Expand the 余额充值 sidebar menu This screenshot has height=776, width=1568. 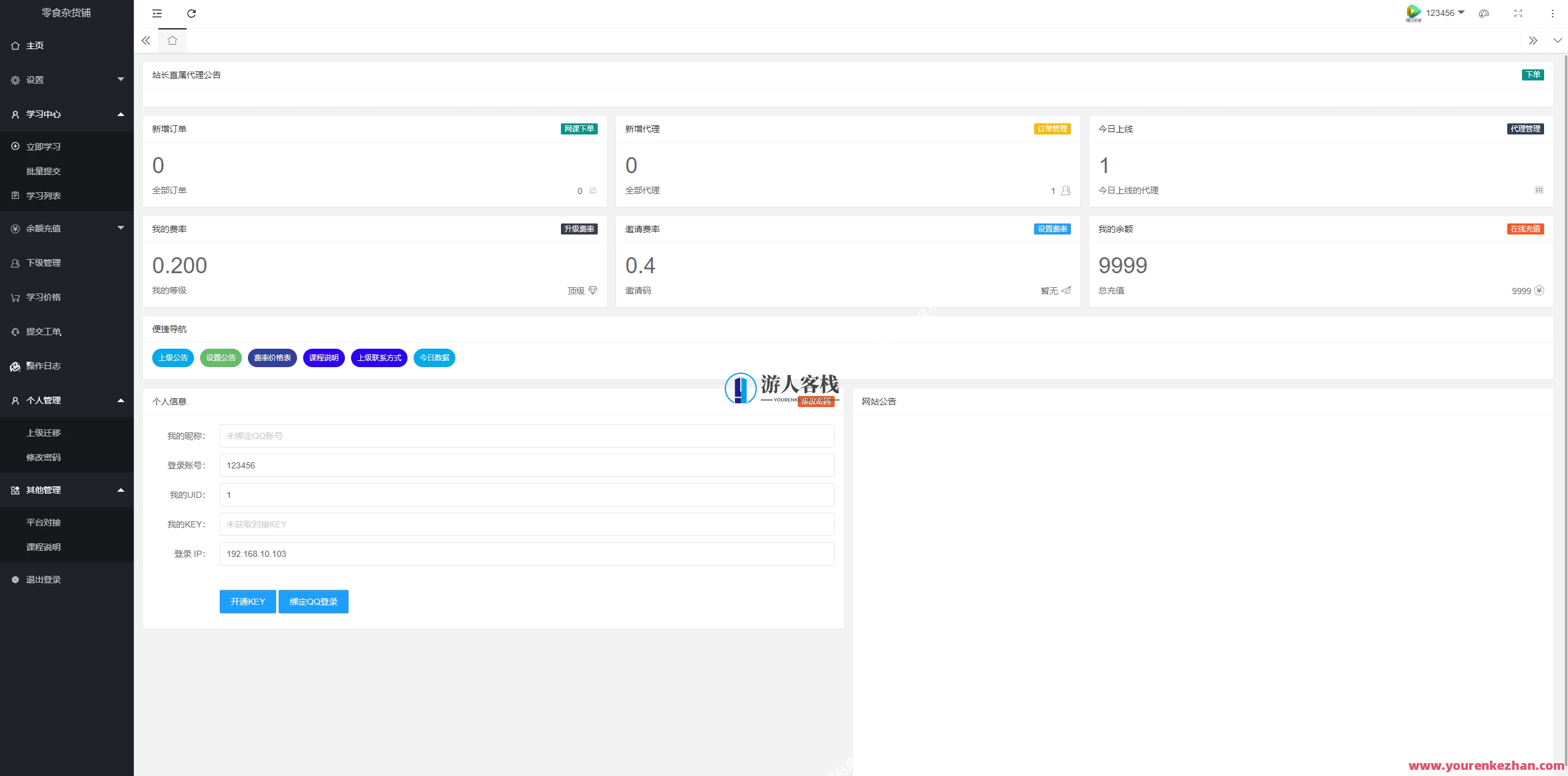click(x=66, y=228)
